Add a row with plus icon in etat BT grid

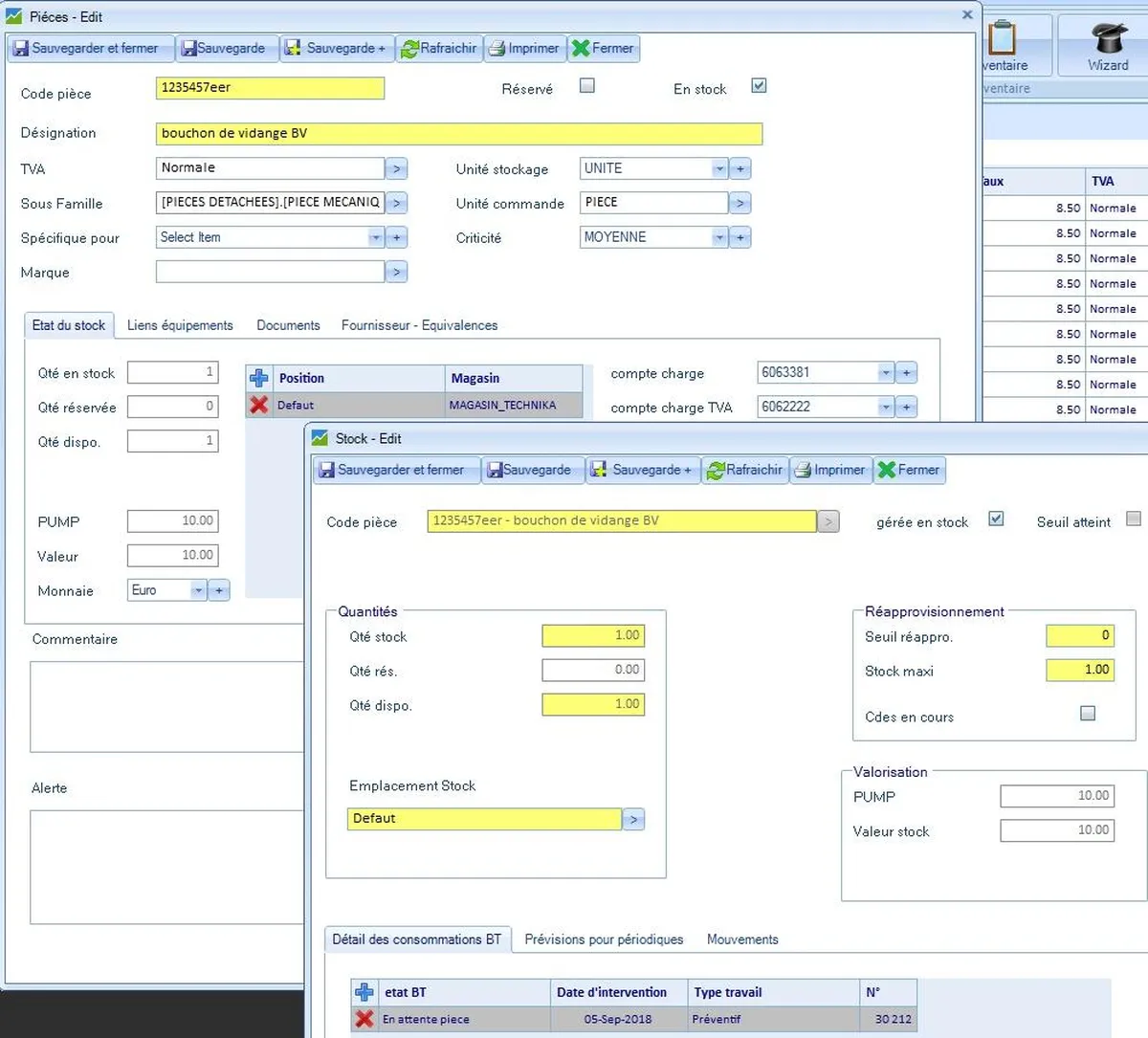(364, 992)
